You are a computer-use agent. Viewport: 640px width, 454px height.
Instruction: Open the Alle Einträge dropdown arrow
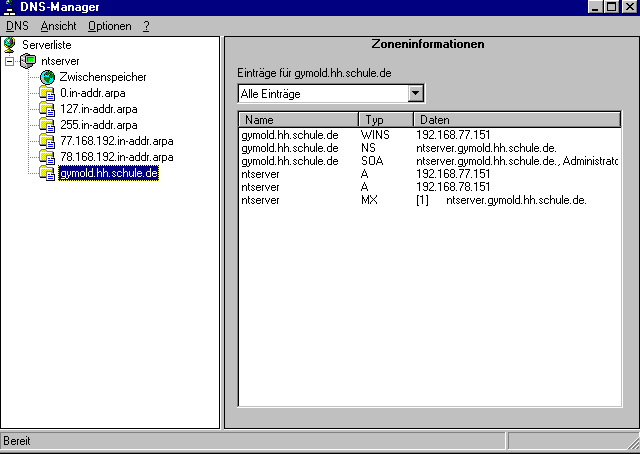pos(416,93)
